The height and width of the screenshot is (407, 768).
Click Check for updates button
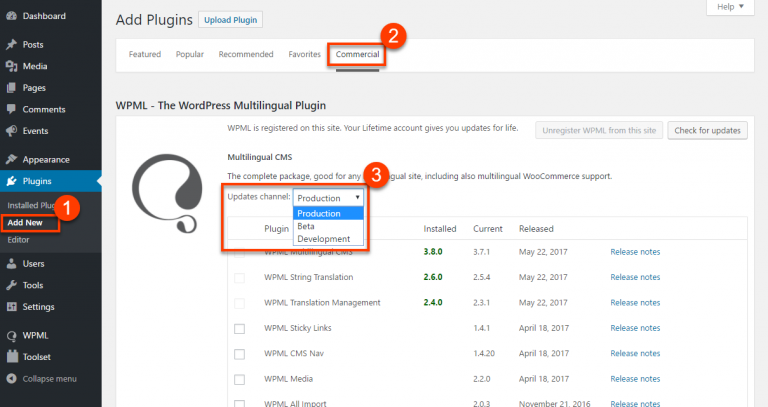pyautogui.click(x=707, y=130)
